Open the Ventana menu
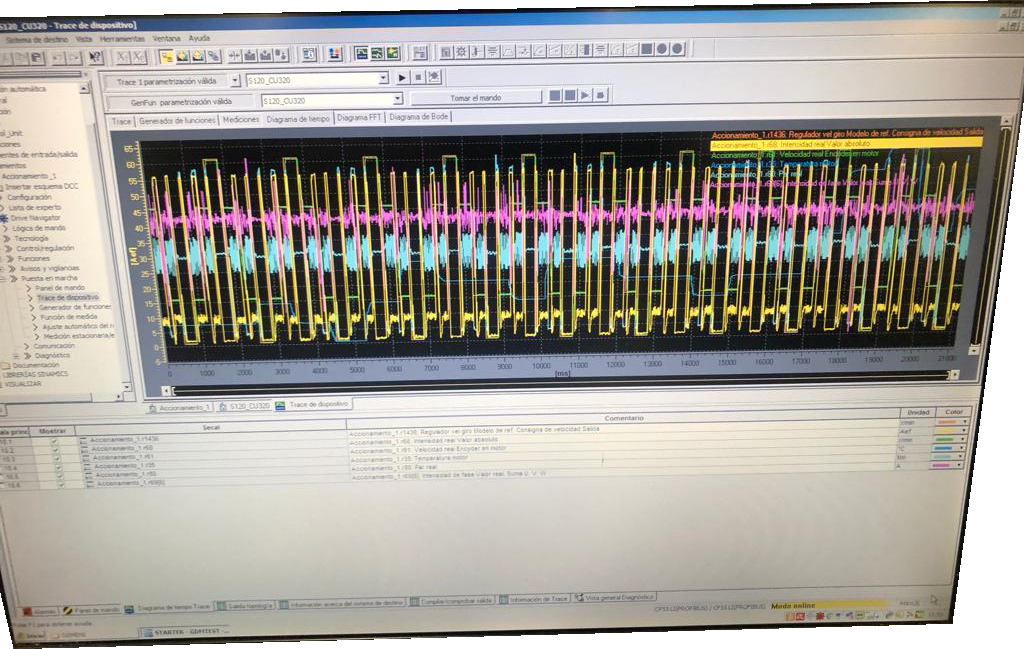Screen dimensions: 1024x649 (x=167, y=39)
